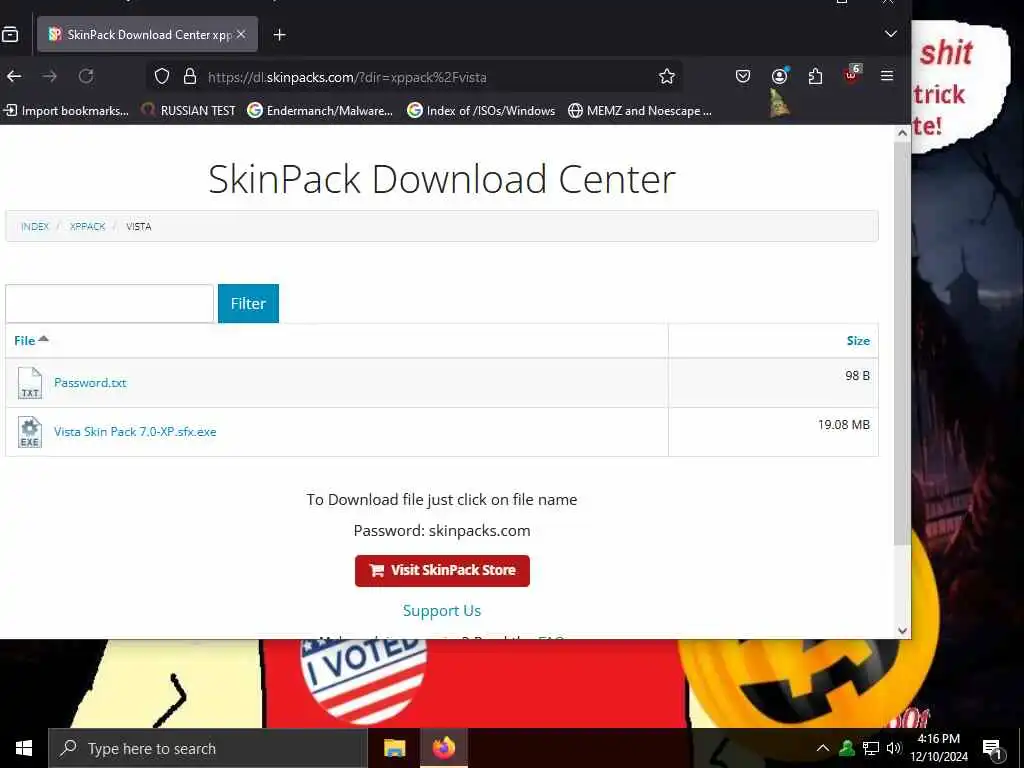This screenshot has height=768, width=1024.
Task: Click the TXT file icon
Action: [x=29, y=383]
